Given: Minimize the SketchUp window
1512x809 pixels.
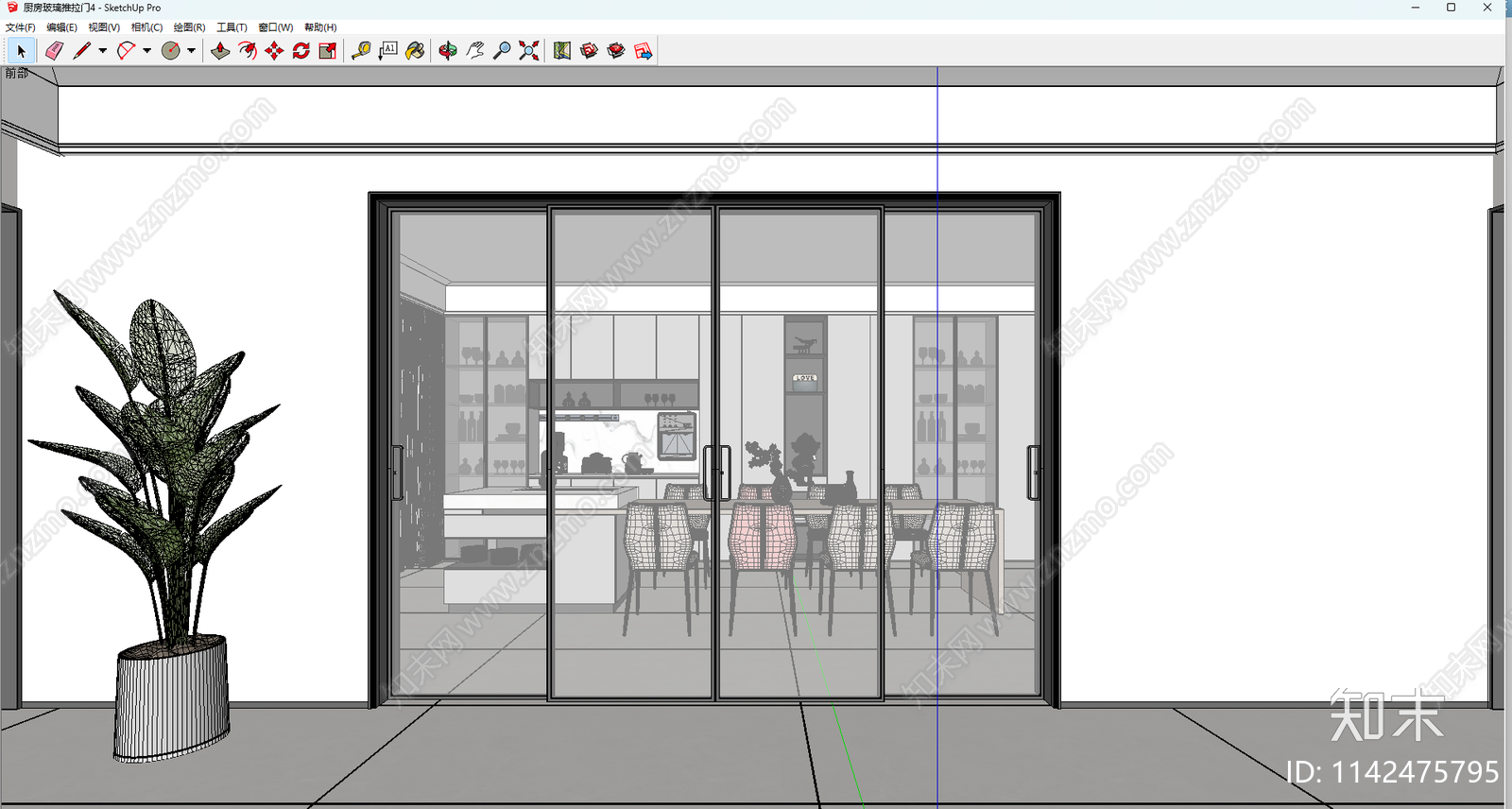Looking at the screenshot, I should point(1416,8).
